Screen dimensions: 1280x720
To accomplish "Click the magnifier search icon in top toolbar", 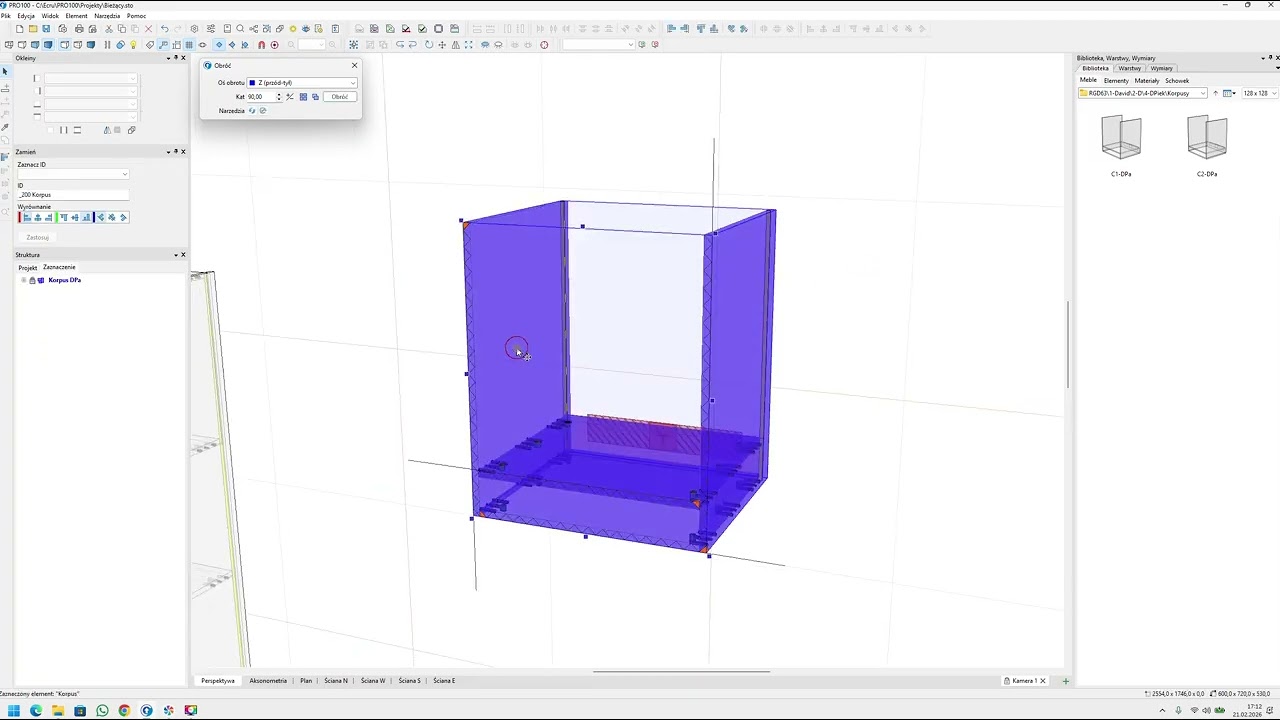I will [240, 29].
